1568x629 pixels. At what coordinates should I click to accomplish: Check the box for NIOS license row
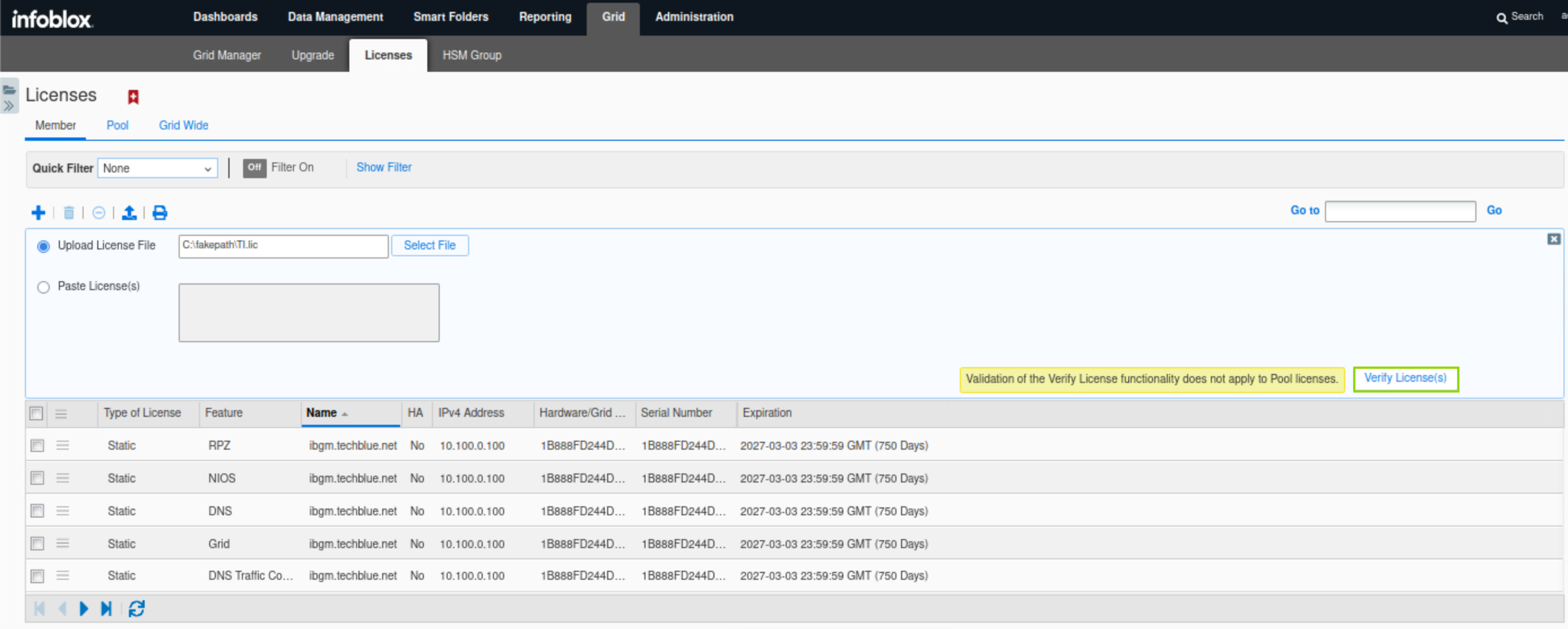coord(37,478)
